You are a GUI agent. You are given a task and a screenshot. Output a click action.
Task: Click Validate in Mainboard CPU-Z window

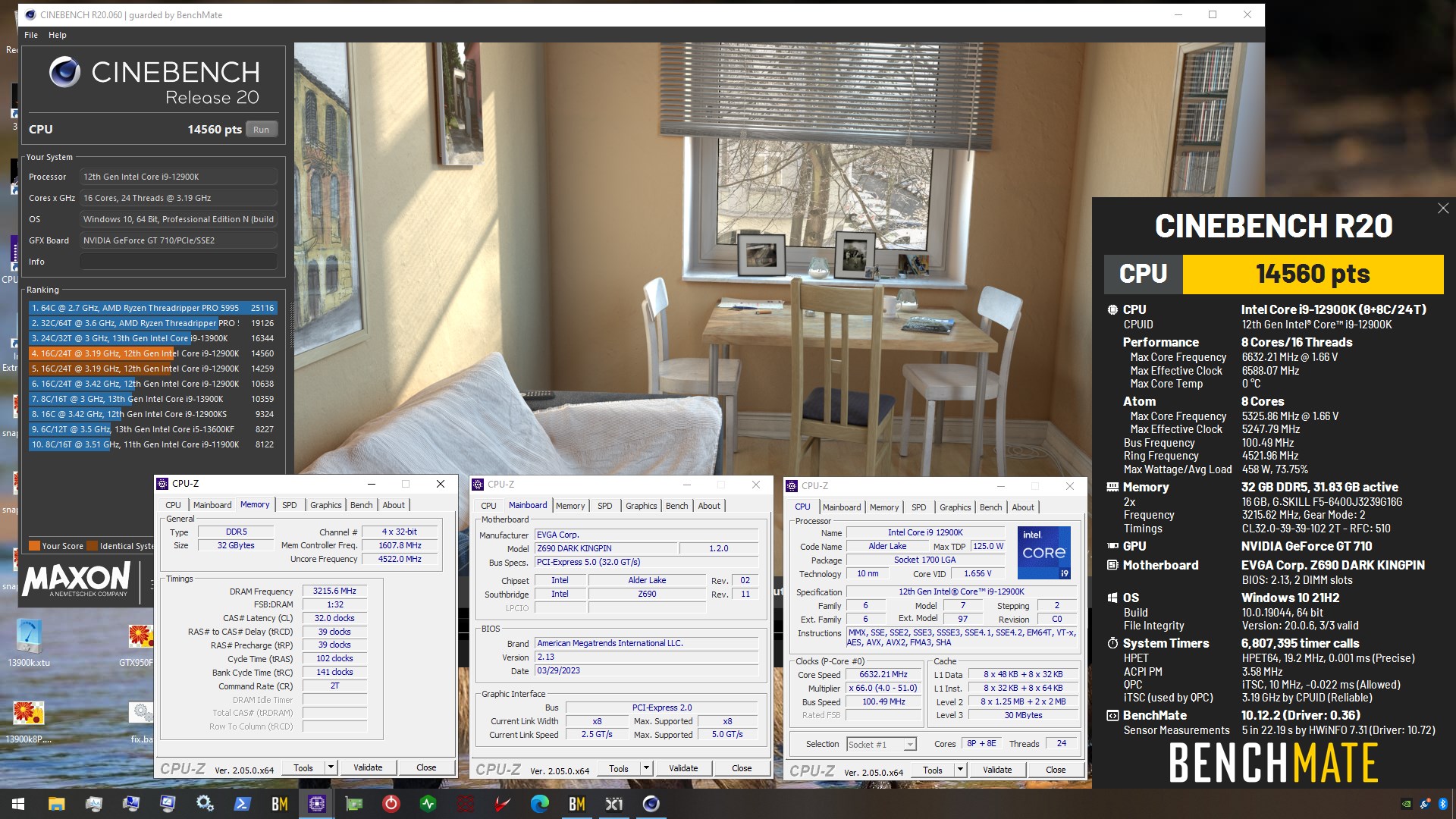click(683, 768)
